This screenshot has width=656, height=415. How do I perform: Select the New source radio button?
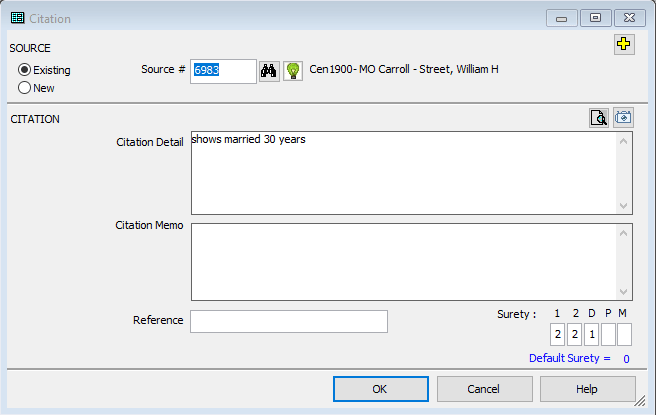click(26, 88)
